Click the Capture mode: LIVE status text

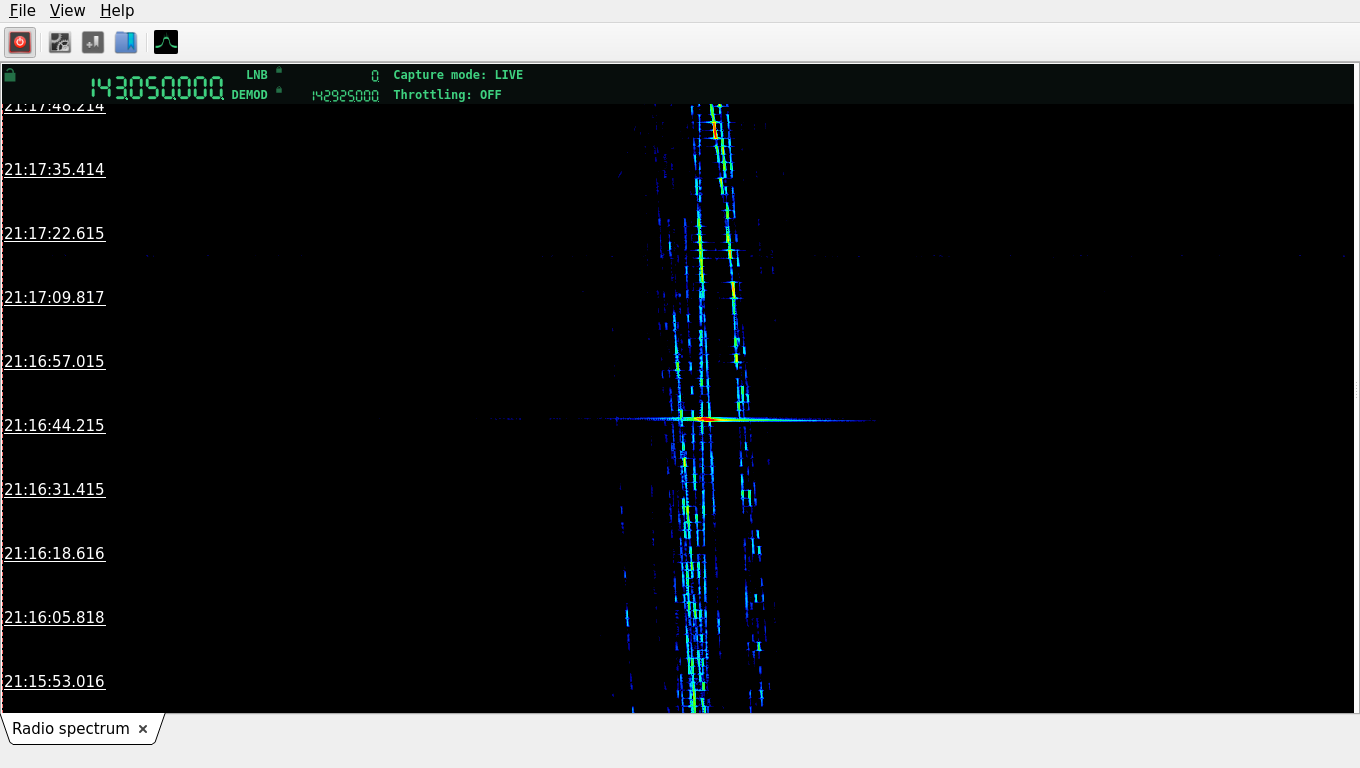(458, 75)
